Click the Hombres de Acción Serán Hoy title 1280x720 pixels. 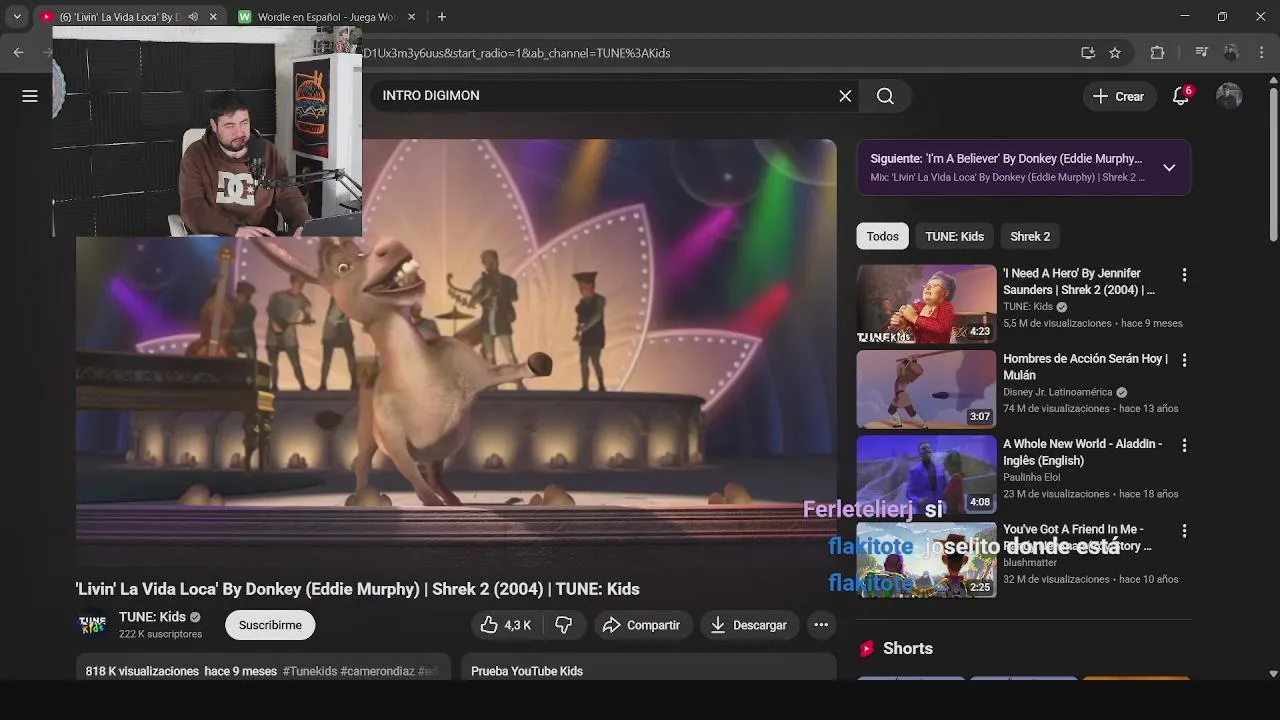[x=1085, y=367]
